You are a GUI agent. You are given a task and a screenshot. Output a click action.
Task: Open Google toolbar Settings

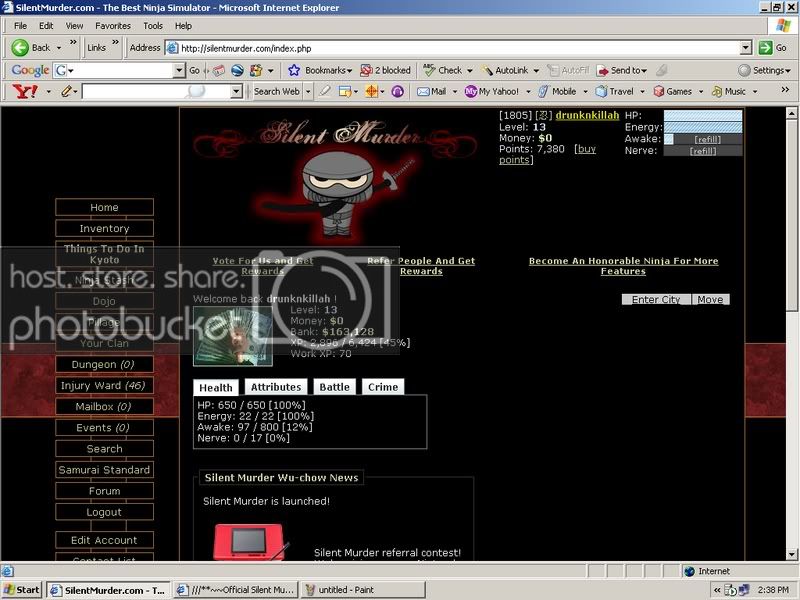(x=765, y=70)
